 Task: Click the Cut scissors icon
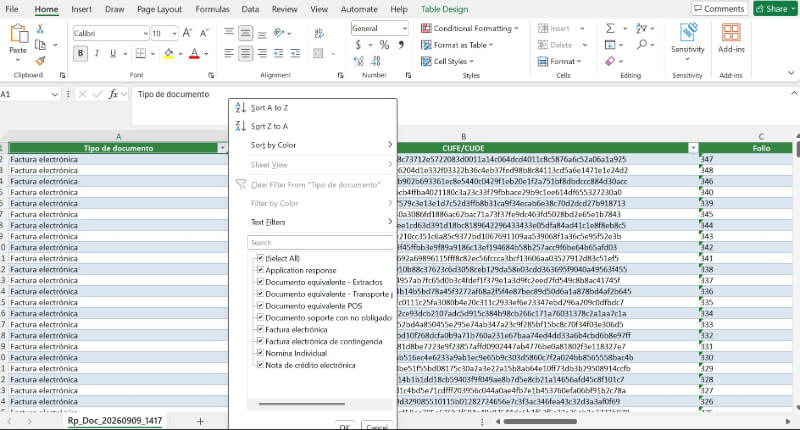click(x=40, y=29)
